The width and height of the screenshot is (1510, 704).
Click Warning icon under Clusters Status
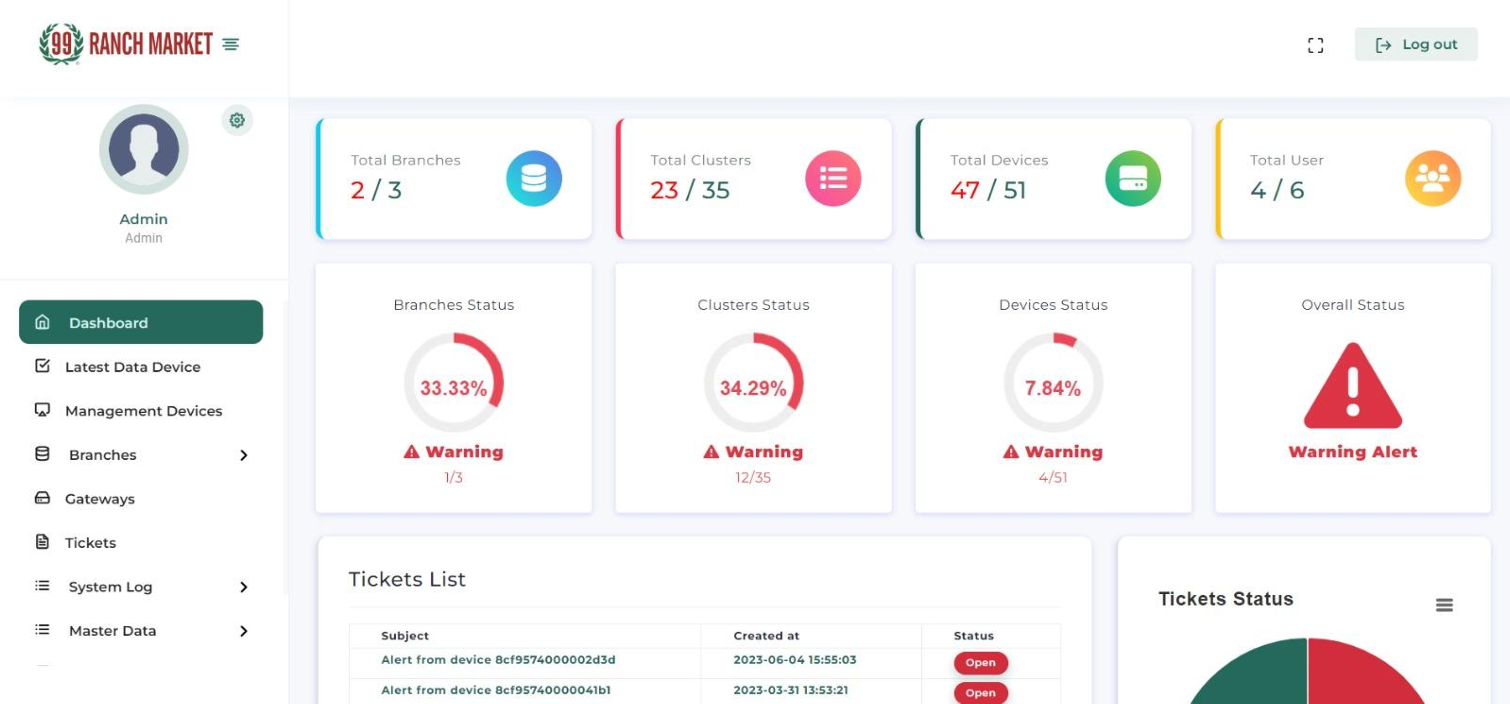click(x=711, y=452)
